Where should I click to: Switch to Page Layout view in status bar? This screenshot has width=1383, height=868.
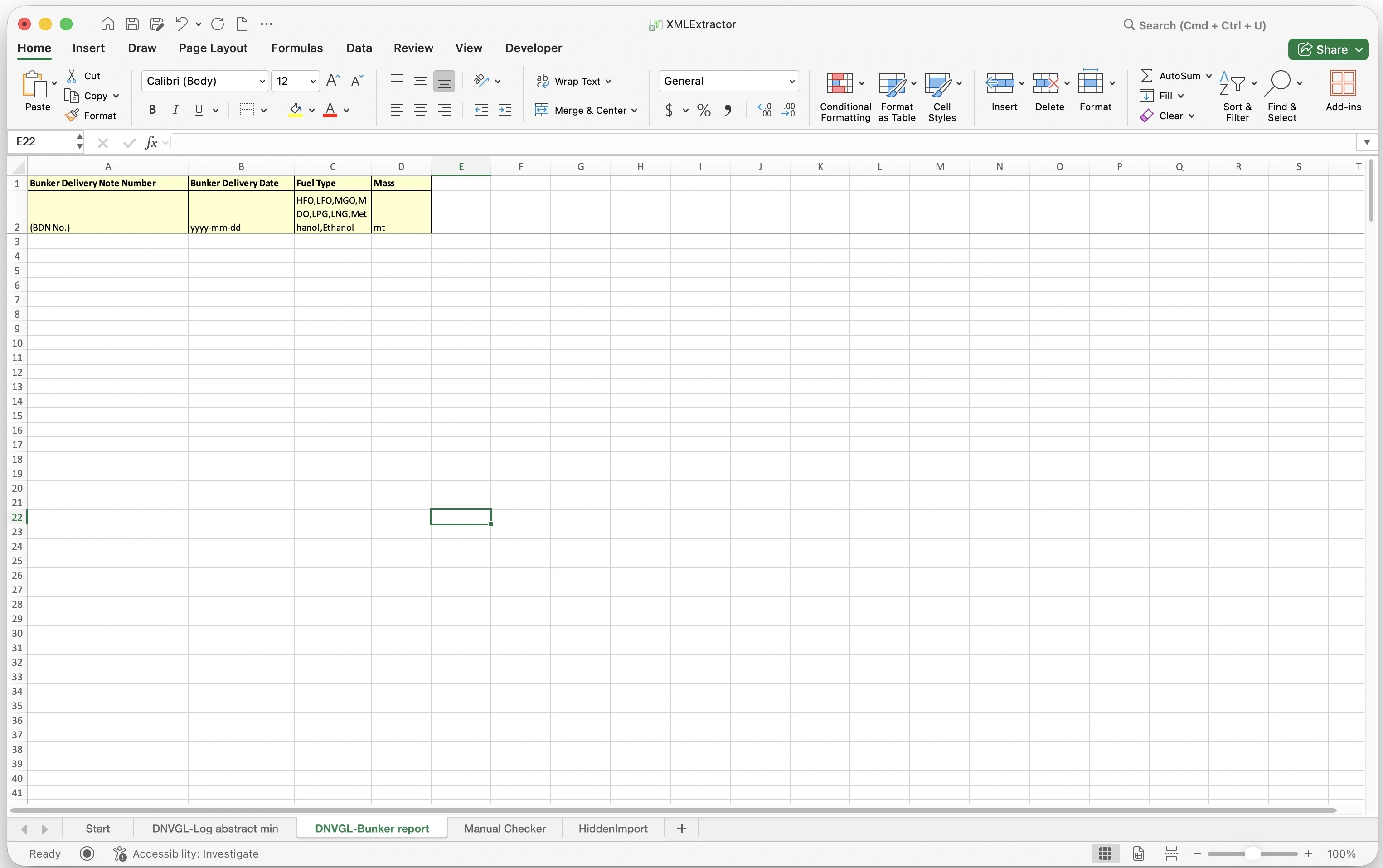click(1138, 853)
